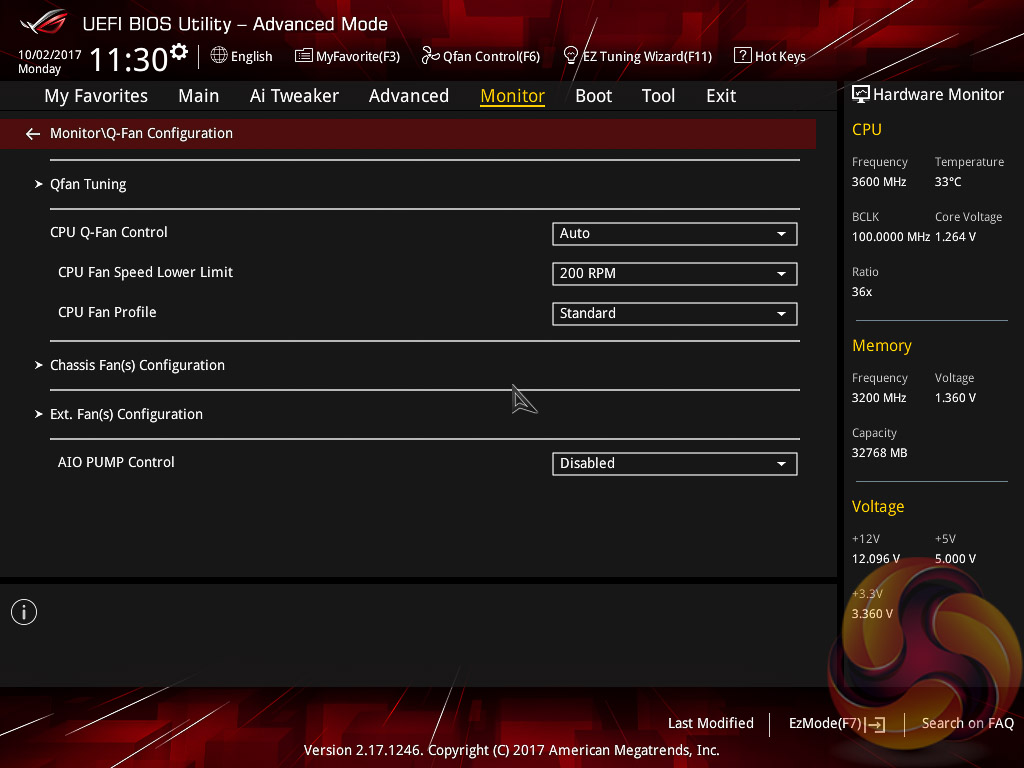1024x768 pixels.
Task: Open the CPU Q-Fan Control dropdown
Action: [x=675, y=234]
